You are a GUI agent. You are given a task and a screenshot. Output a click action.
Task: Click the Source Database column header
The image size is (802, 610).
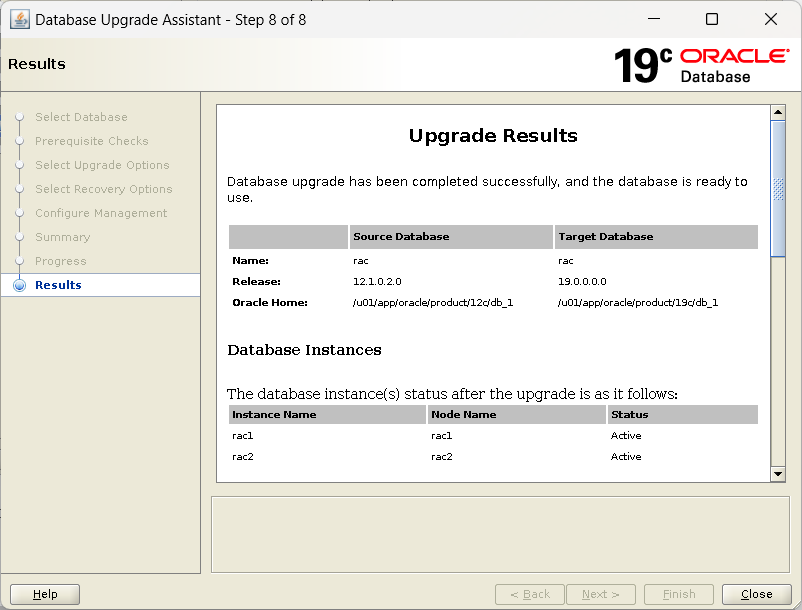(451, 237)
